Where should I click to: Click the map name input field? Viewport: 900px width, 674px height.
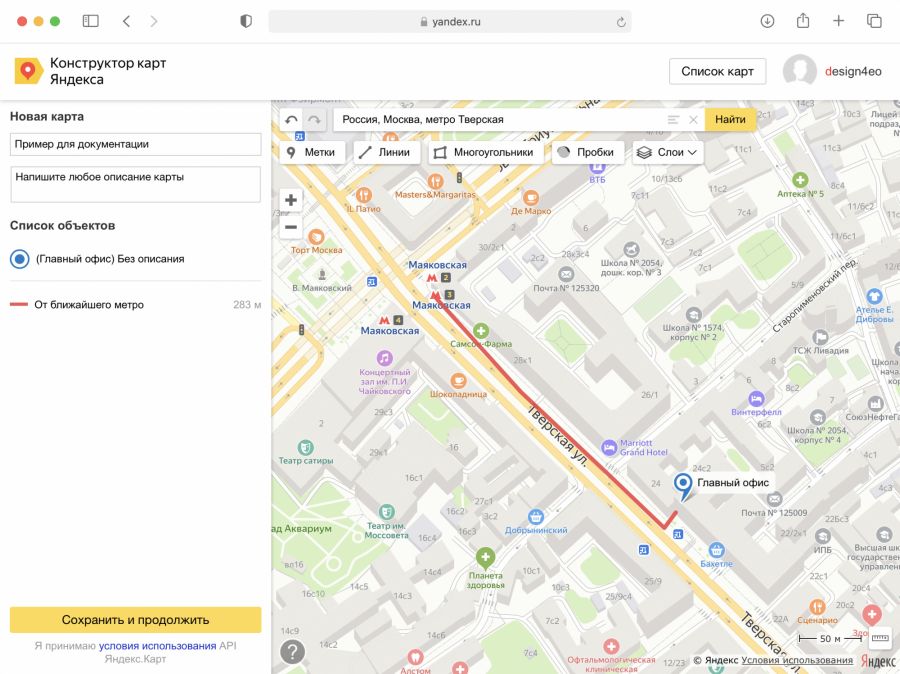click(135, 144)
